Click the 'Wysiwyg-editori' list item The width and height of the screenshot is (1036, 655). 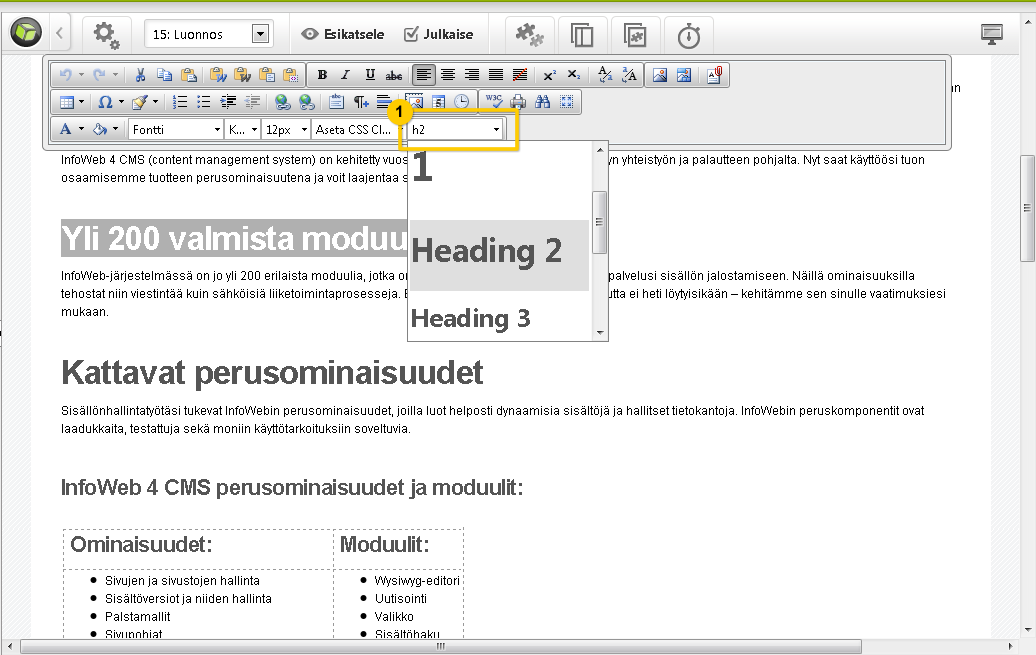click(x=417, y=581)
